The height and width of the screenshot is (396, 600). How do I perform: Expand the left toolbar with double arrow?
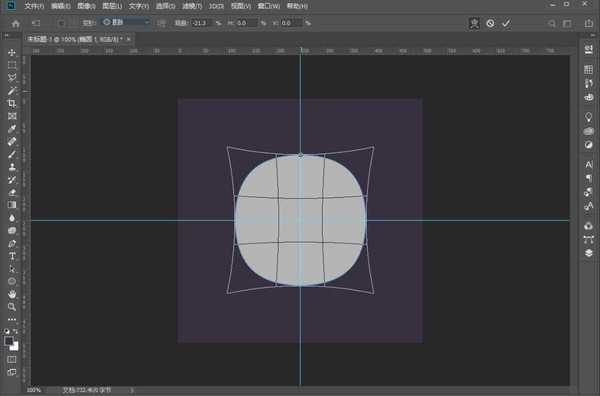(6, 35)
